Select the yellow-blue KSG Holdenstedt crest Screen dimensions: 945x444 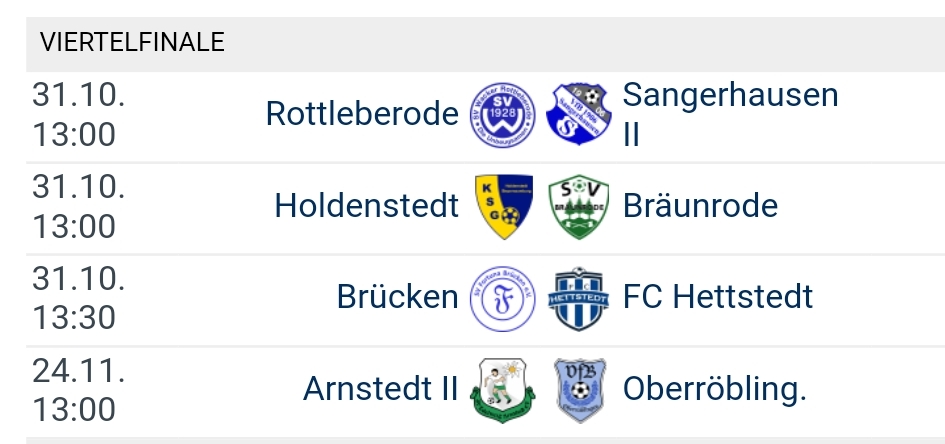pos(504,207)
